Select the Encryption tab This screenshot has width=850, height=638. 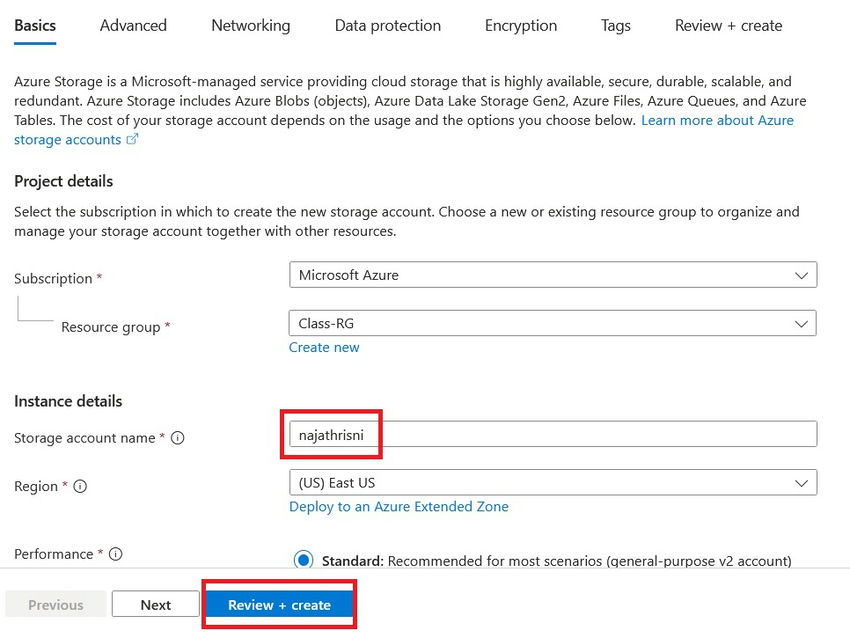click(x=520, y=25)
